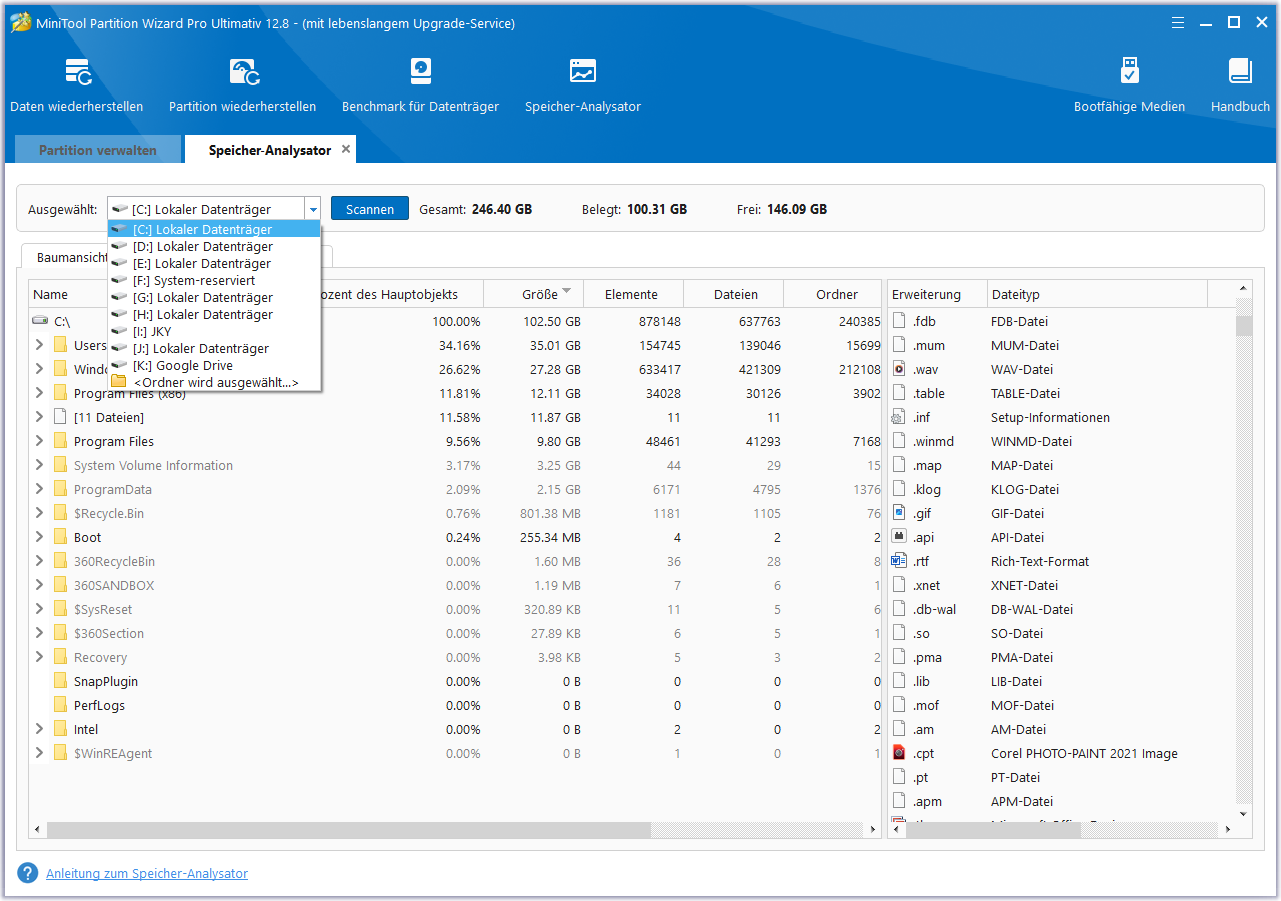Sort by the Ordner column header
The height and width of the screenshot is (901, 1281).
(x=832, y=294)
